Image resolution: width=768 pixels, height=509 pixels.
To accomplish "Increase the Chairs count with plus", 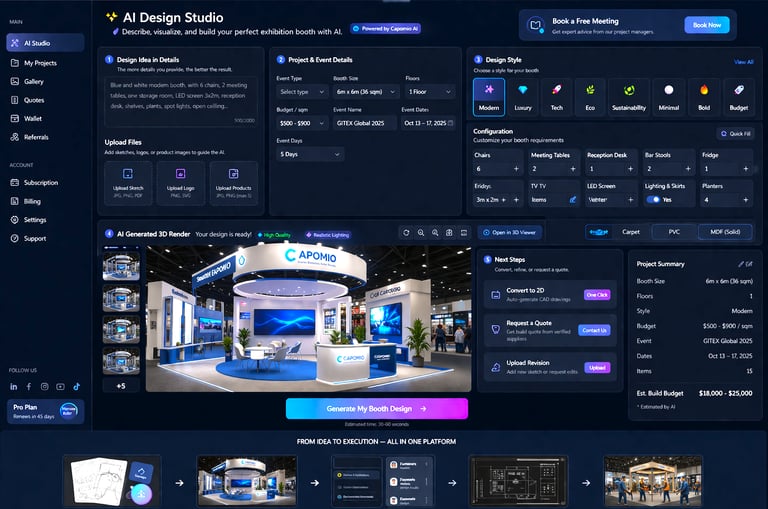I will [x=516, y=169].
